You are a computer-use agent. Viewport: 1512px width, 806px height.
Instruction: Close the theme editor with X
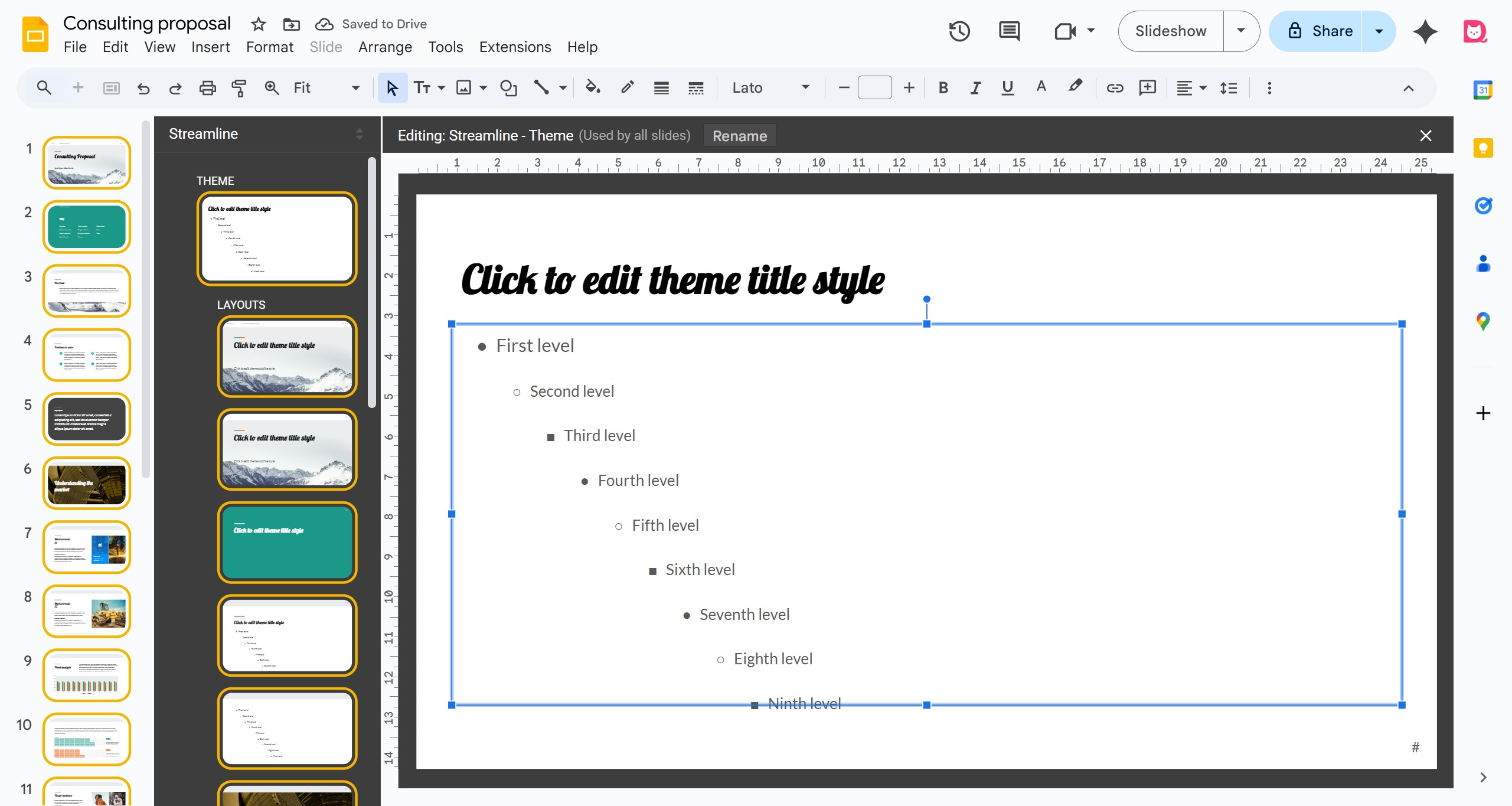[1426, 136]
